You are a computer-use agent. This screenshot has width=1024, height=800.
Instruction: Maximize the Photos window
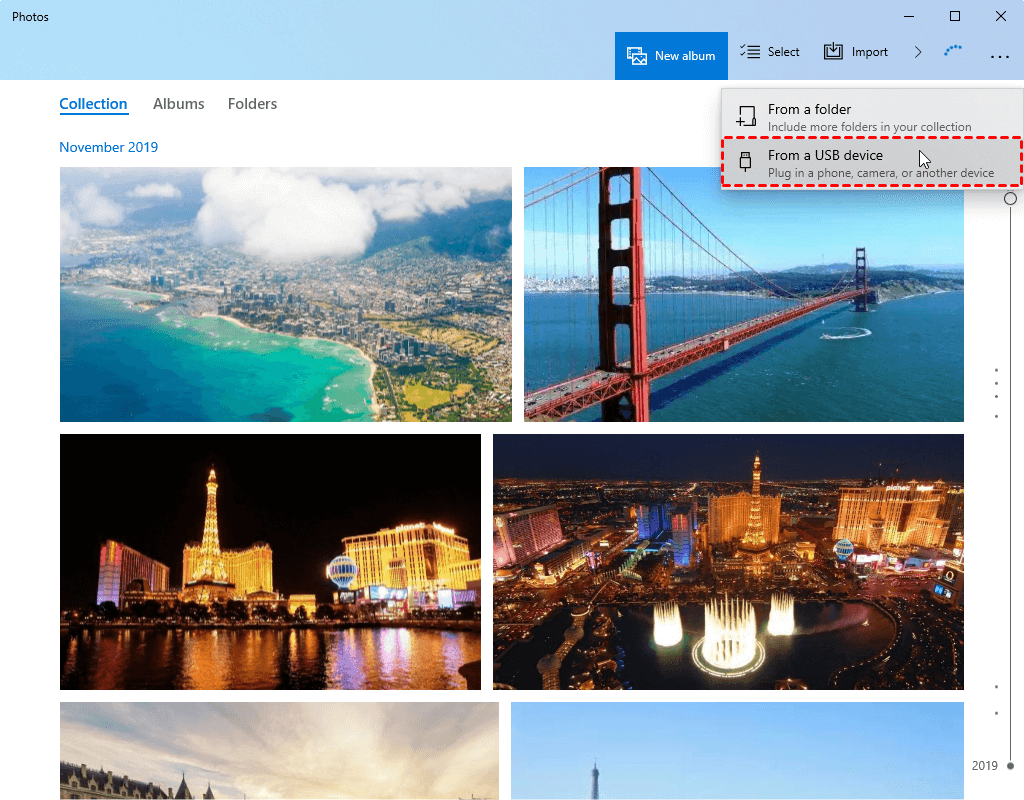click(955, 16)
